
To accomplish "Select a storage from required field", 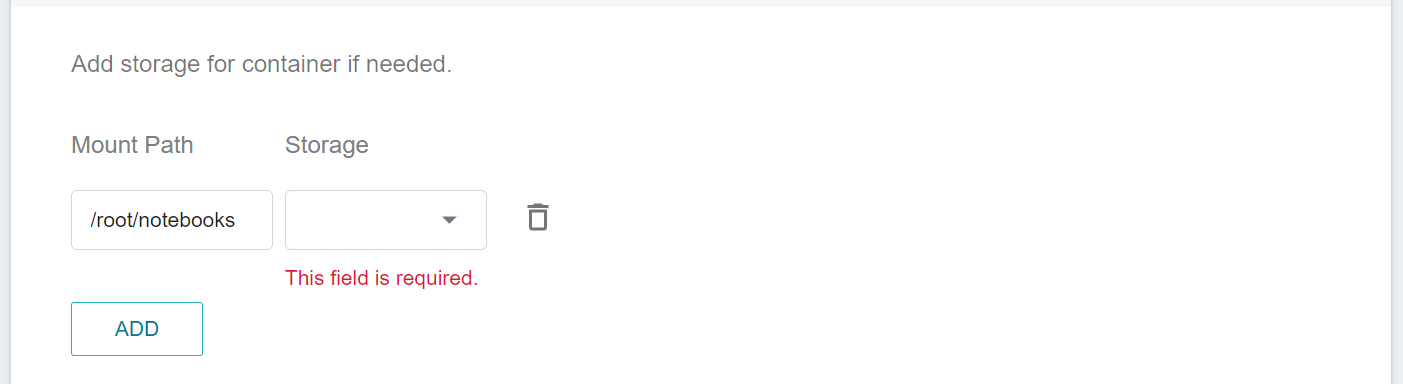I will pos(386,220).
